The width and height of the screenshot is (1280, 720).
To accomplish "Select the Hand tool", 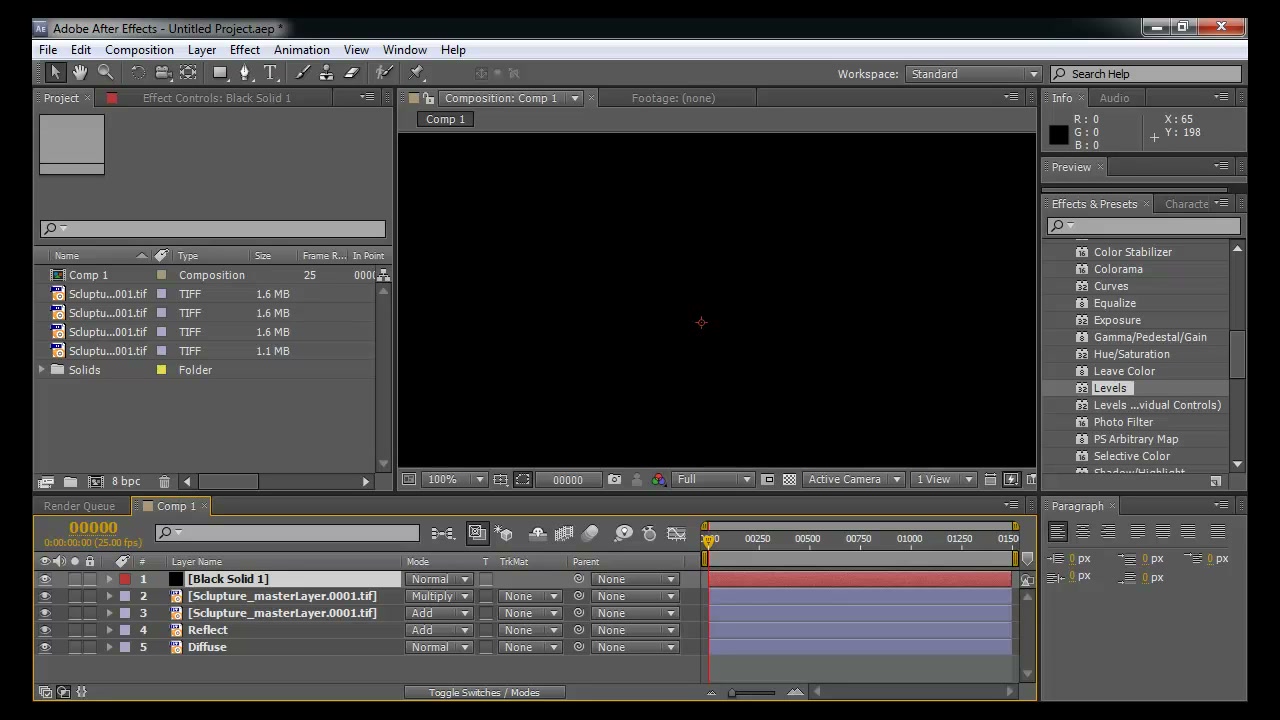I will tap(80, 73).
